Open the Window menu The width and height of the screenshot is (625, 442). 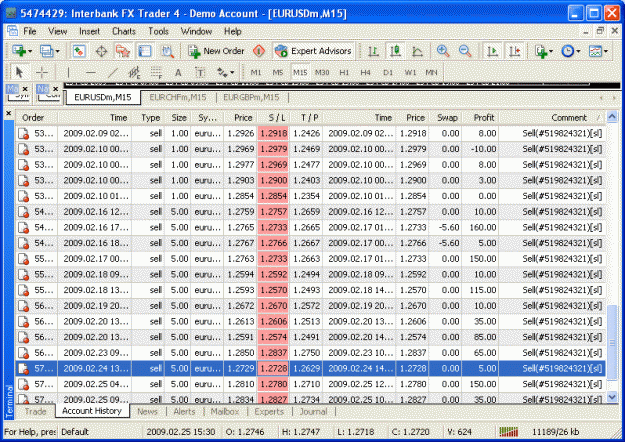pyautogui.click(x=196, y=31)
